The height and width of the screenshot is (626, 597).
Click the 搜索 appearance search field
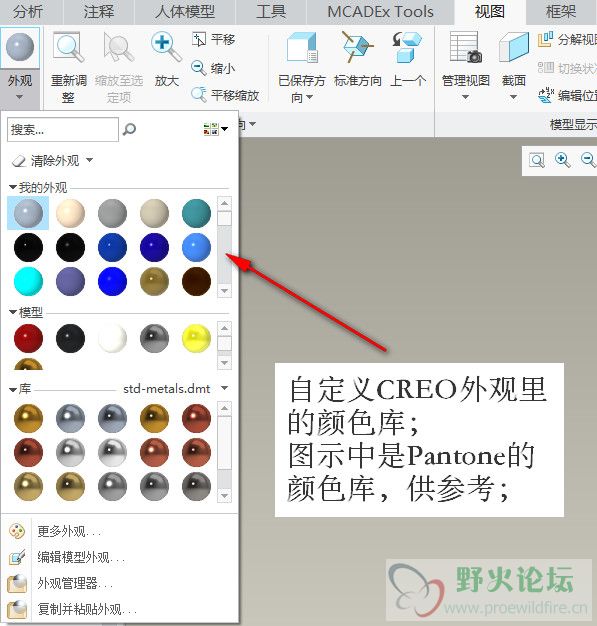(63, 129)
